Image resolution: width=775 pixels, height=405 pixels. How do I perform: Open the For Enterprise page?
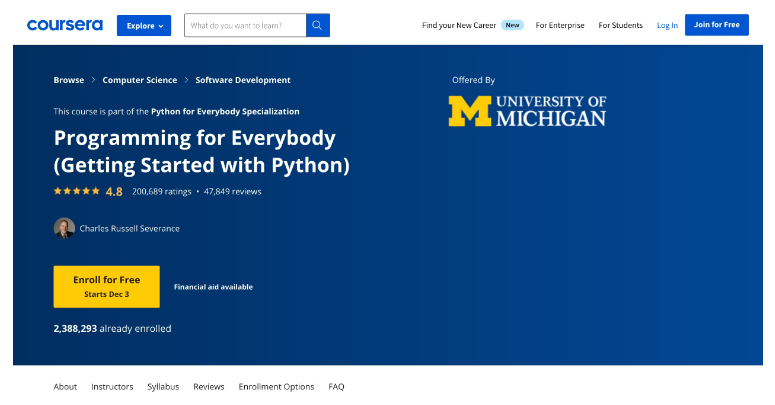(560, 25)
